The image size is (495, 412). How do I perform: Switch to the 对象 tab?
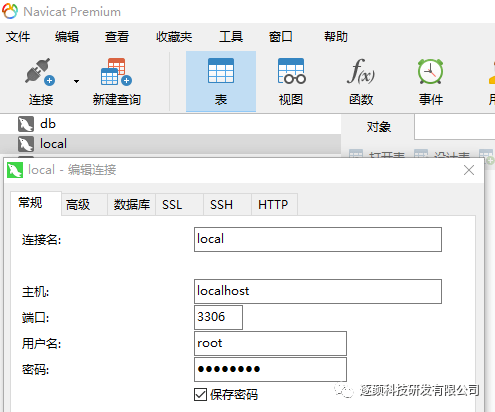378,127
